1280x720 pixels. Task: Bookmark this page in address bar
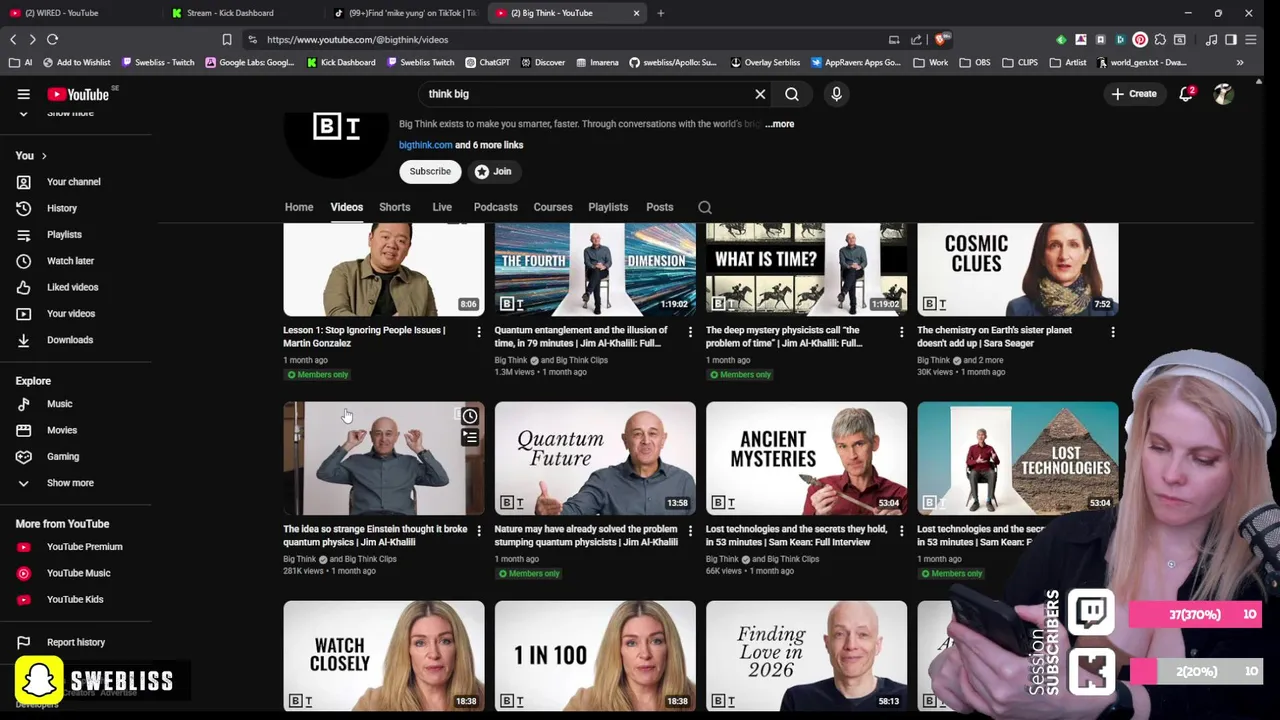point(227,40)
